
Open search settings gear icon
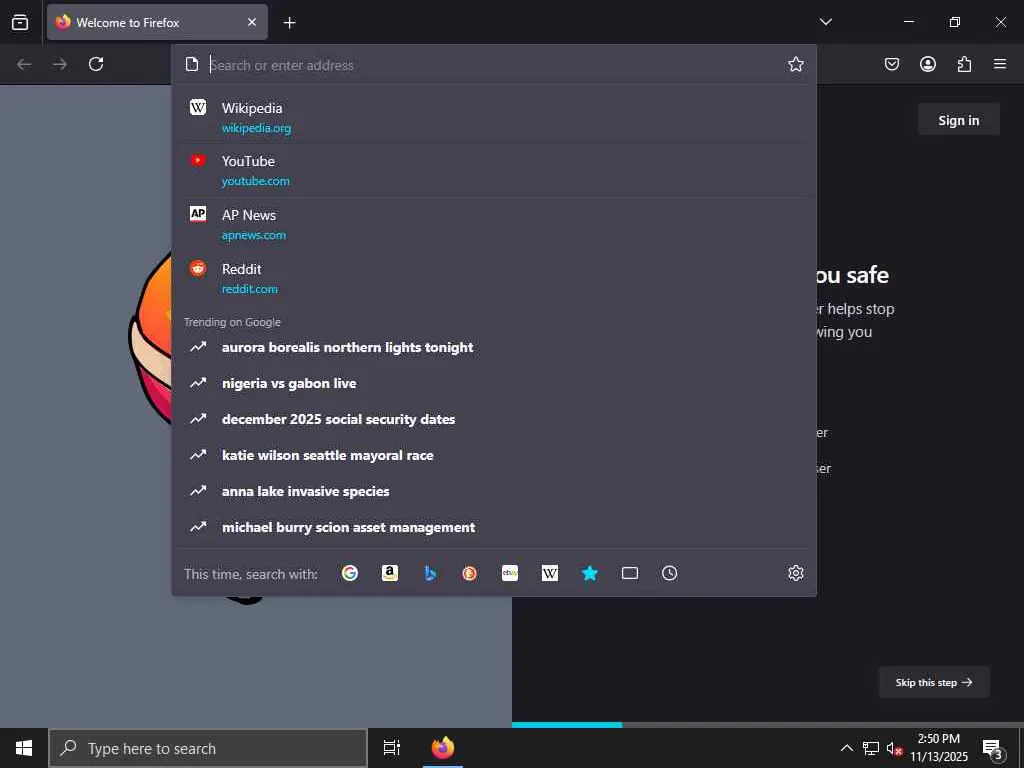(x=795, y=573)
